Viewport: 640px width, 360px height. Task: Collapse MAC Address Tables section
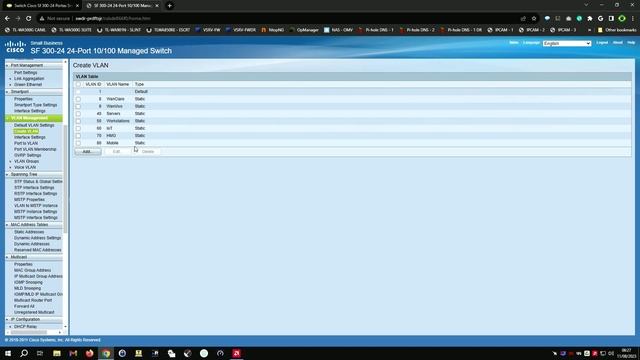(7, 224)
